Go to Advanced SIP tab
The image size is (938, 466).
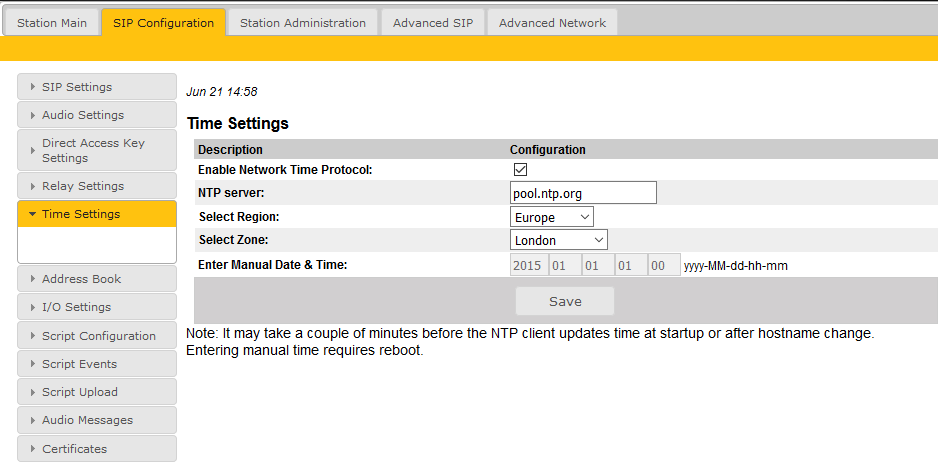click(x=432, y=23)
